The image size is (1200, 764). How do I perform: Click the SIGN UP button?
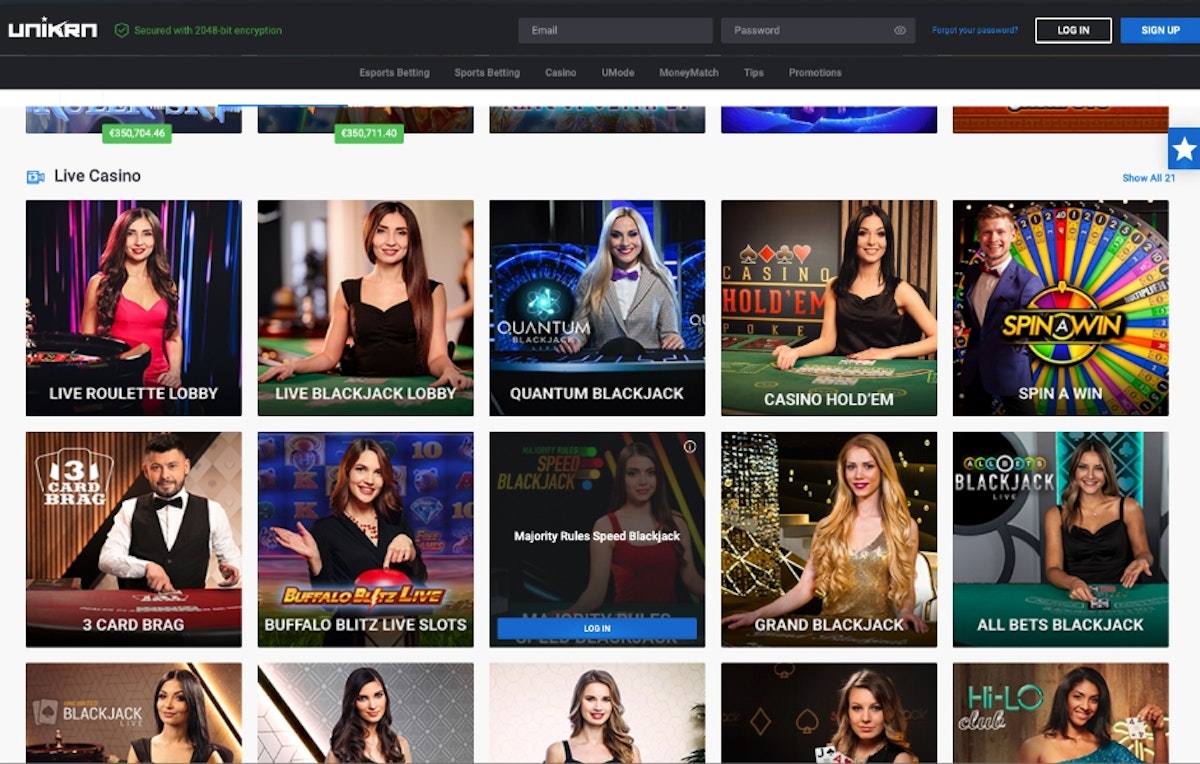[x=1160, y=31]
